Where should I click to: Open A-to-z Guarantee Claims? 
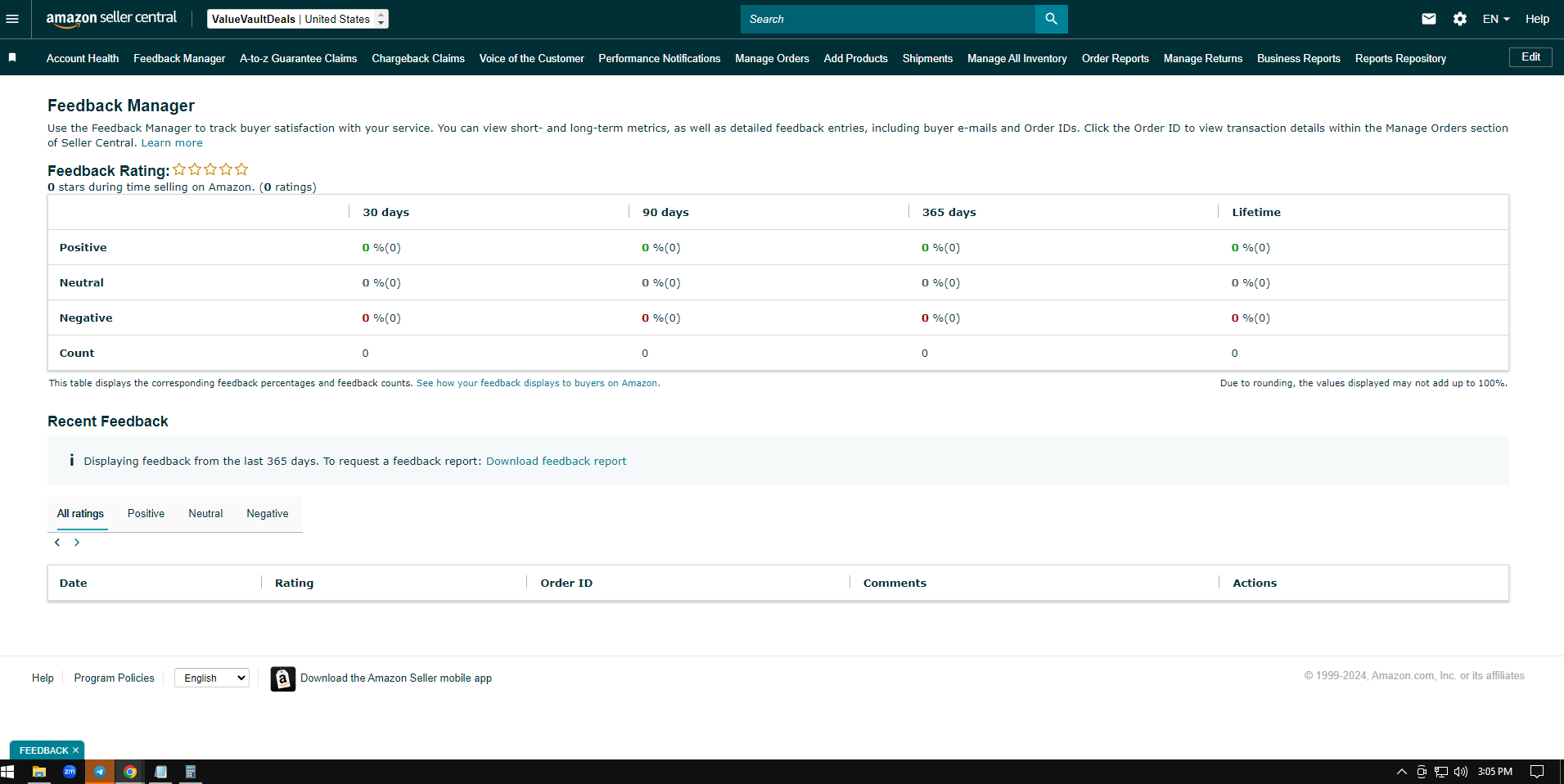(298, 58)
